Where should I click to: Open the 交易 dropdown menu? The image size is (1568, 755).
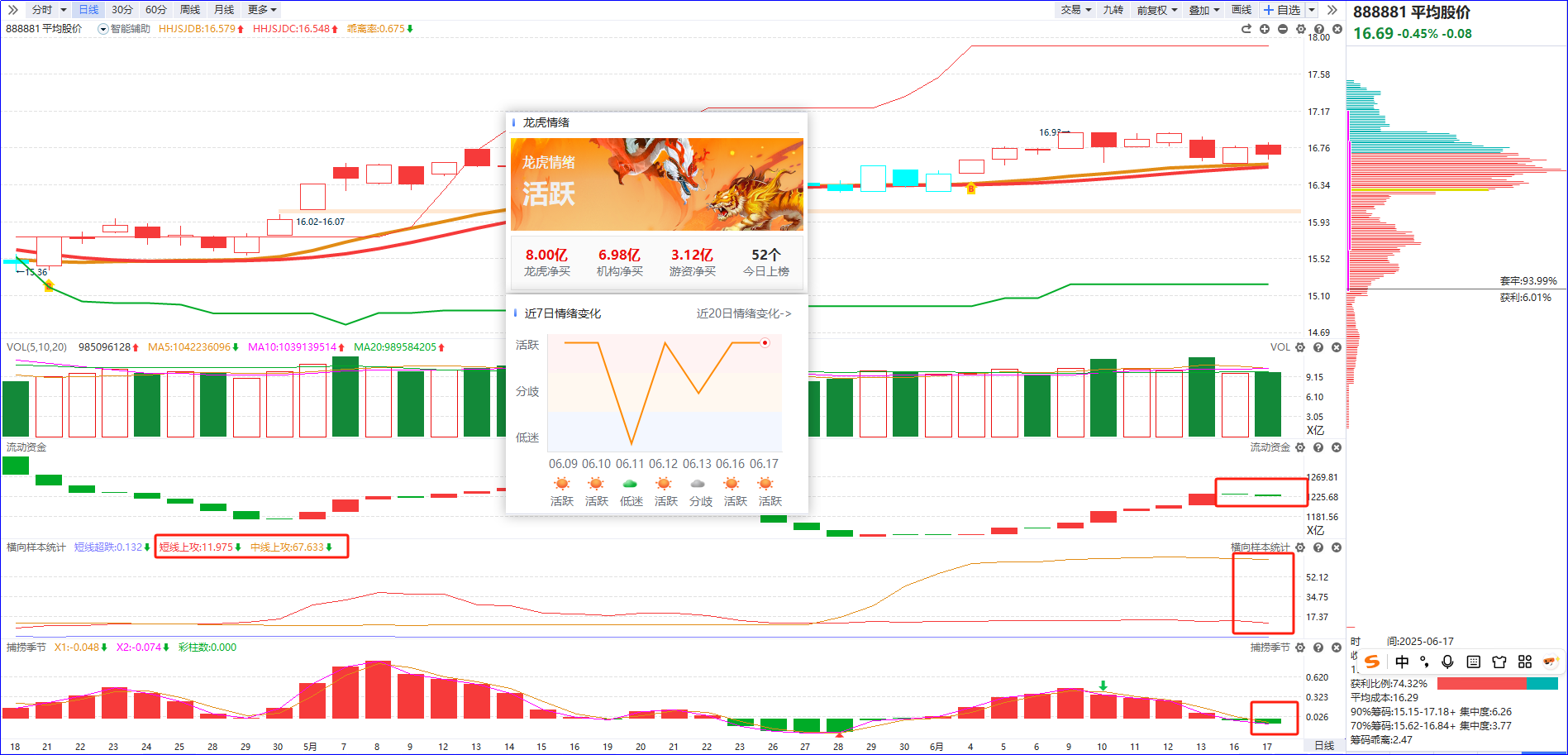click(1075, 10)
